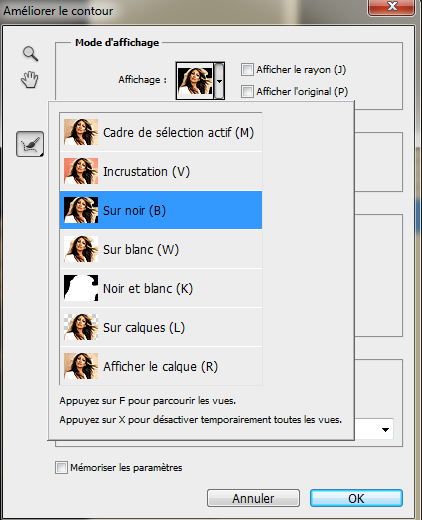Select the Hand pan tool
This screenshot has height=520, width=422.
click(30, 79)
